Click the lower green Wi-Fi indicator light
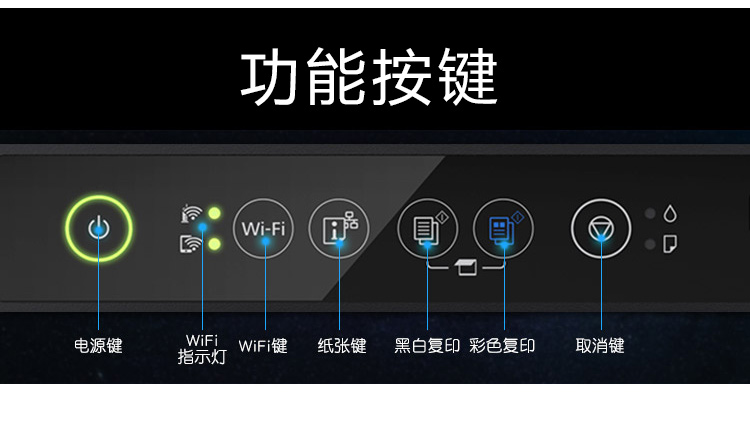The width and height of the screenshot is (750, 428). pos(215,244)
